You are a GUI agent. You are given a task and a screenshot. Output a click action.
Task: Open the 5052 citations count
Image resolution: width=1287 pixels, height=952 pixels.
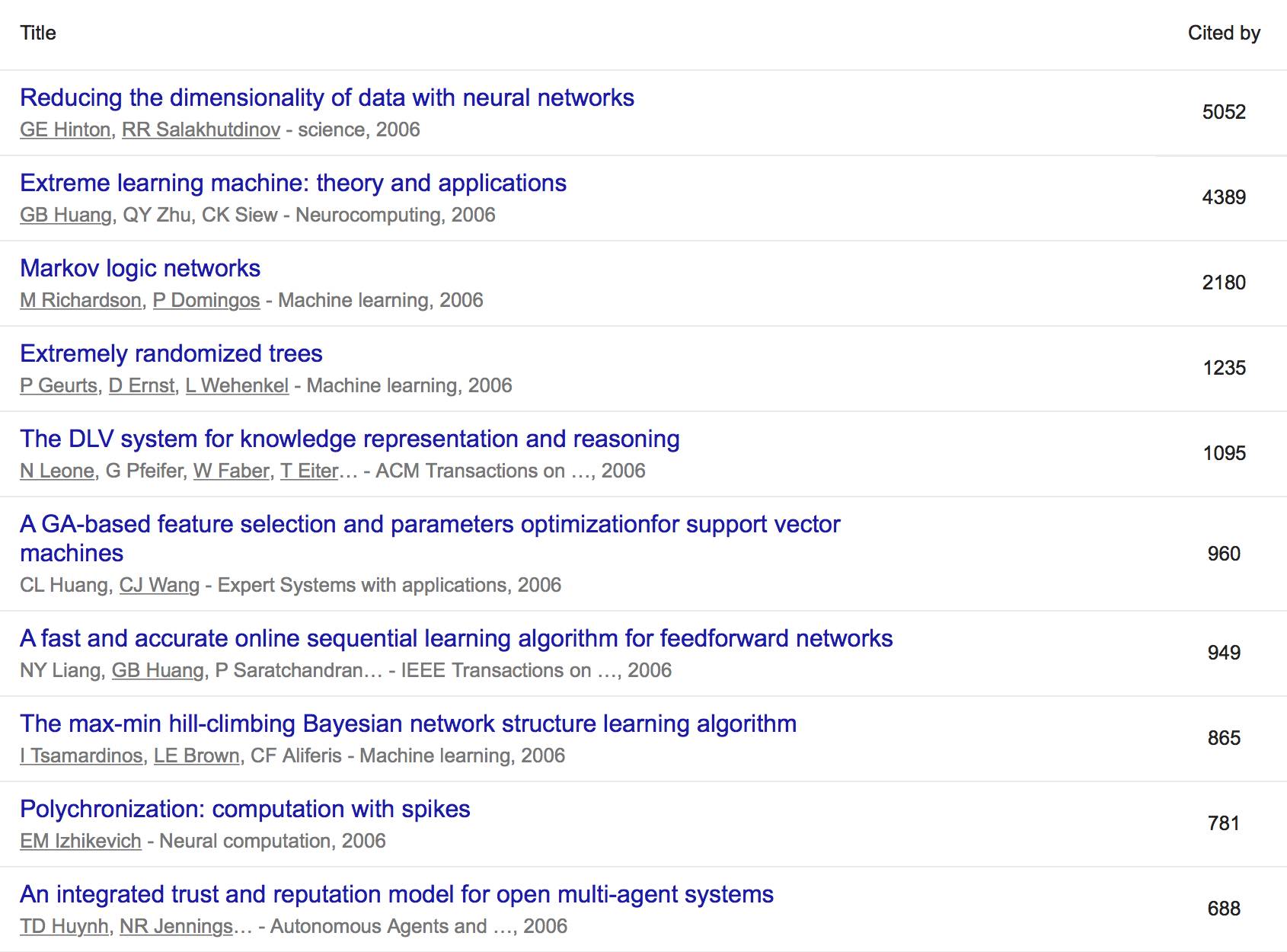1224,113
